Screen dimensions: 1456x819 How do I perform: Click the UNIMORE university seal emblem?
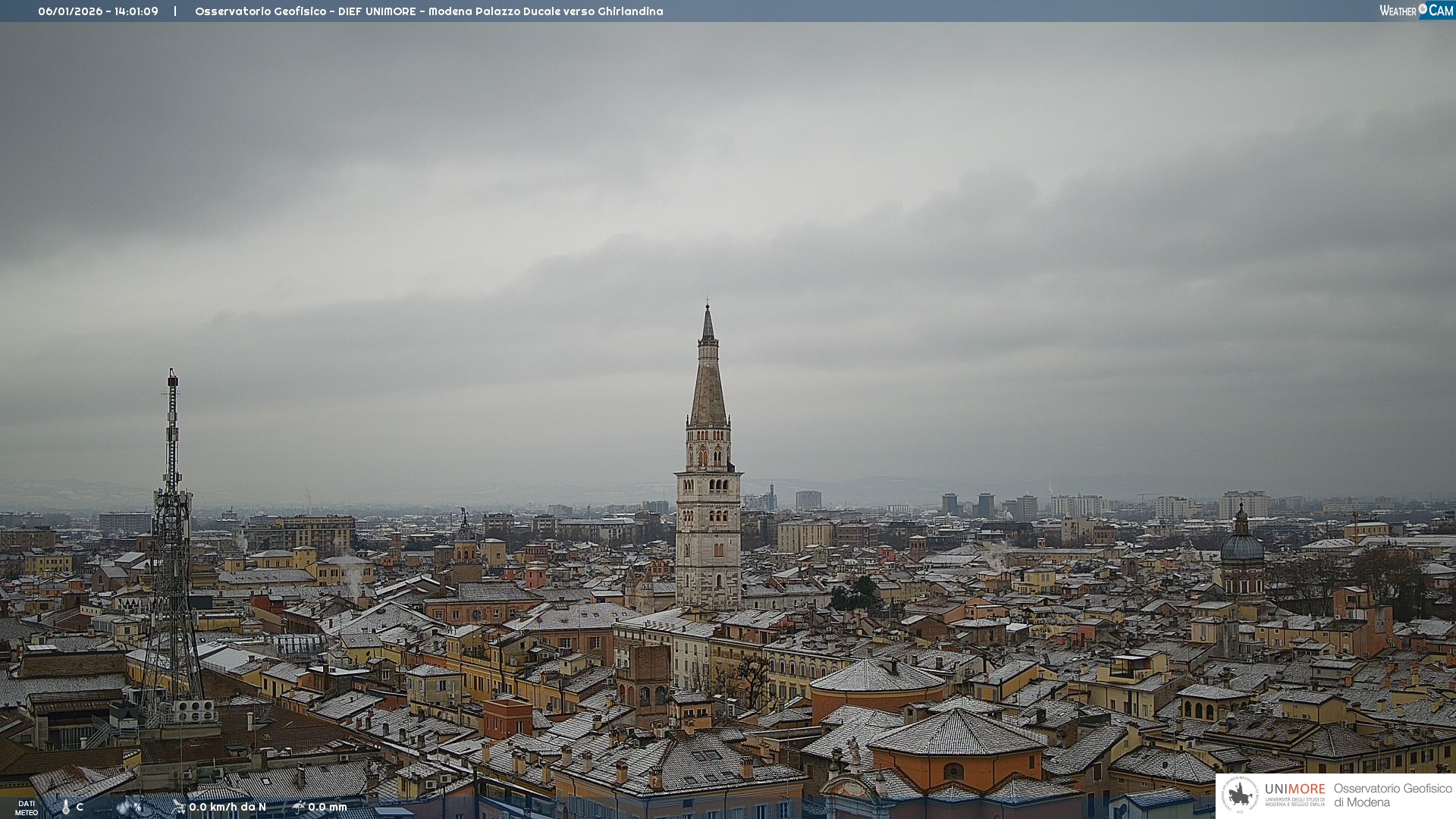click(x=1241, y=795)
